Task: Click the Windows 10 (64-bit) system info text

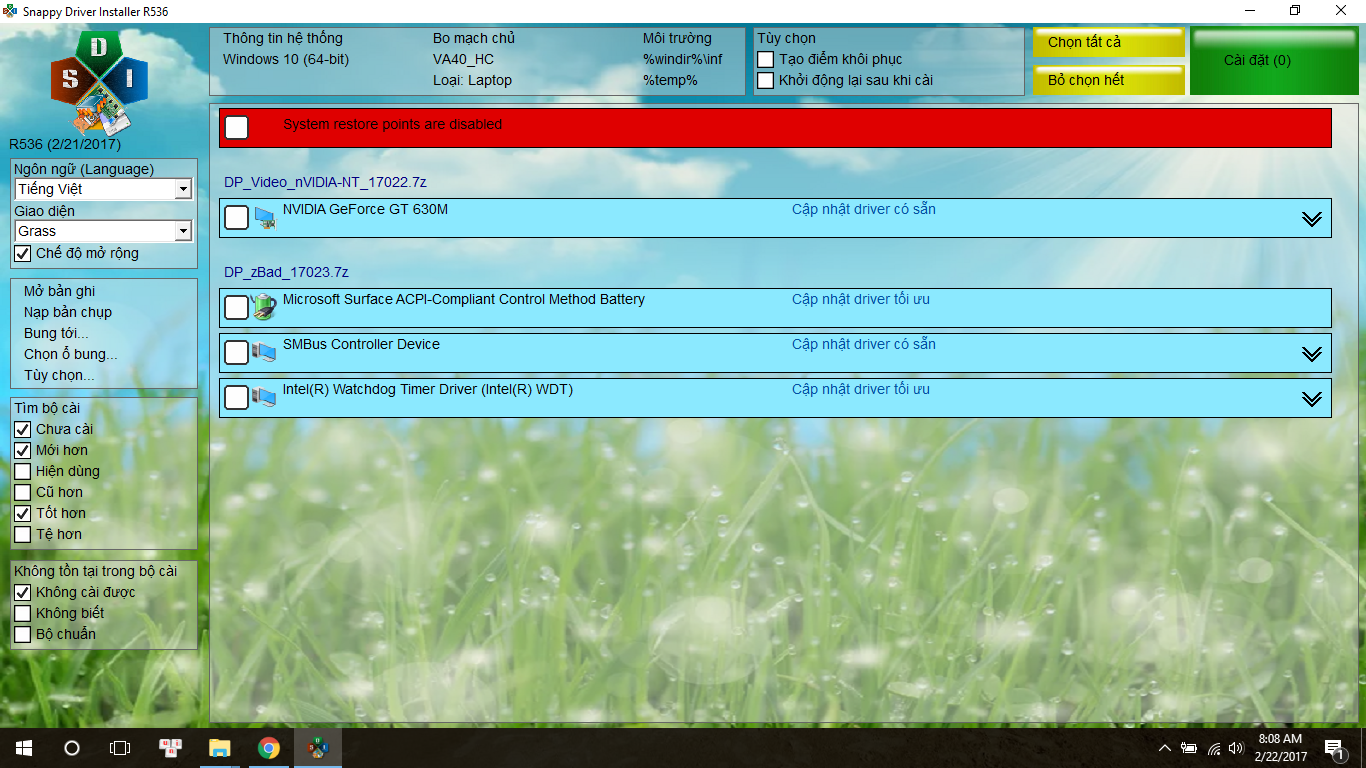Action: point(286,59)
